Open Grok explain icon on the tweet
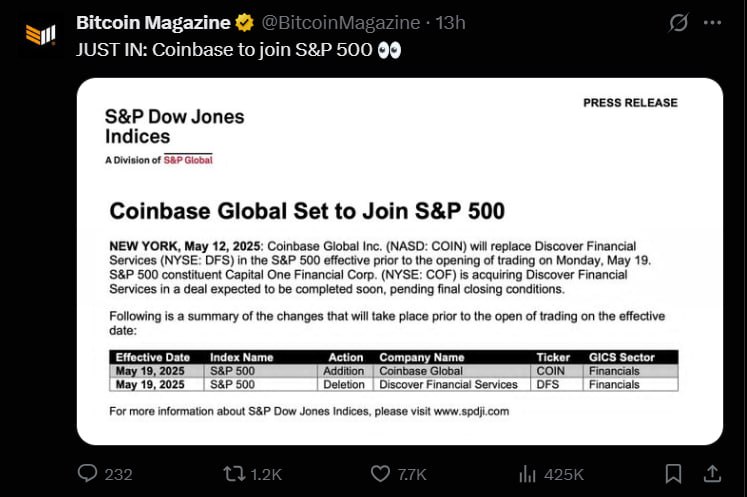The height and width of the screenshot is (497, 747). coord(678,22)
